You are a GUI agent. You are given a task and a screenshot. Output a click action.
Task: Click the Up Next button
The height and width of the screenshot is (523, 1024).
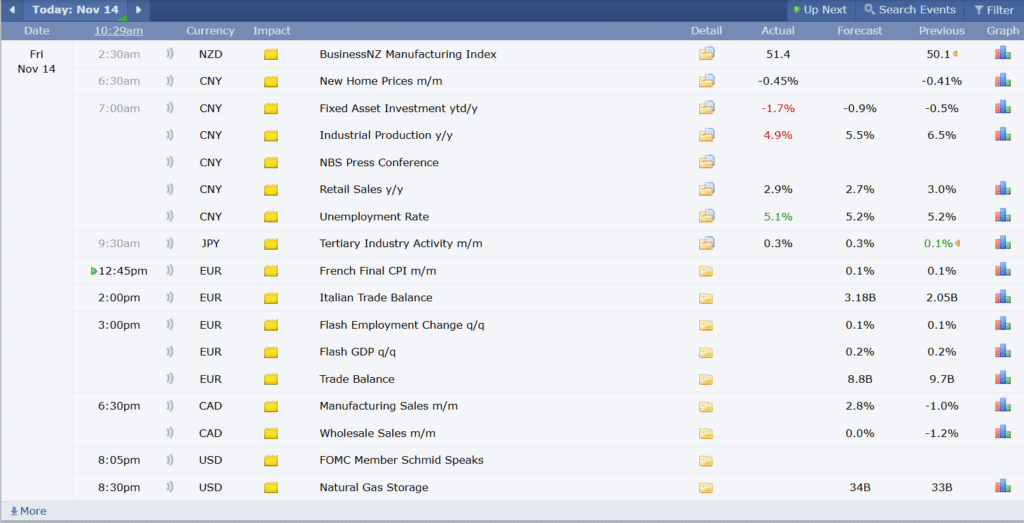point(819,10)
